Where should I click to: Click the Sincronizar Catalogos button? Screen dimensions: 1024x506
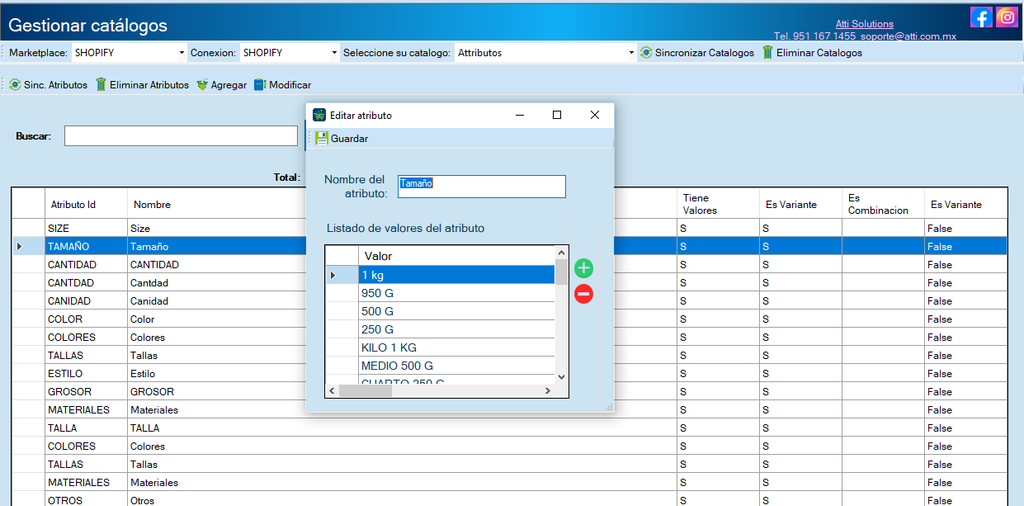point(697,53)
